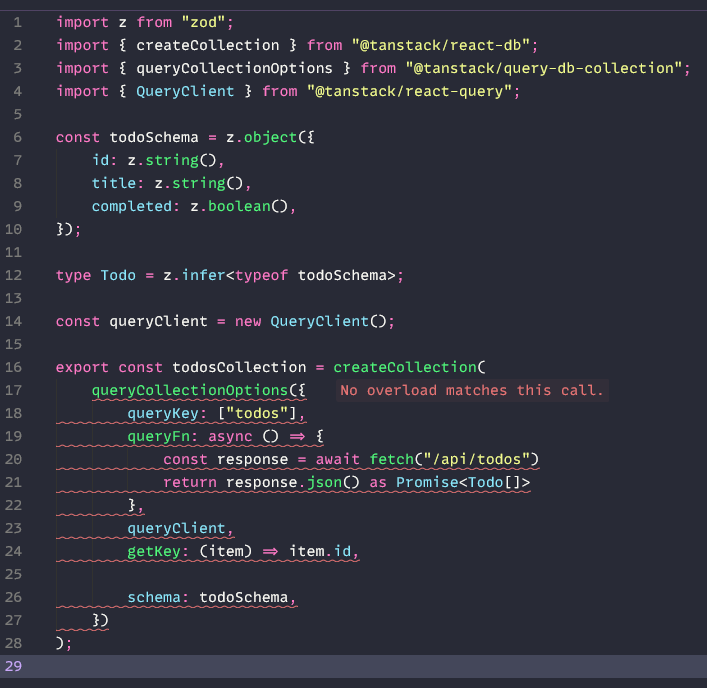Click Promise<Todo[]> on line 21
The image size is (707, 688).
pyautogui.click(x=463, y=482)
